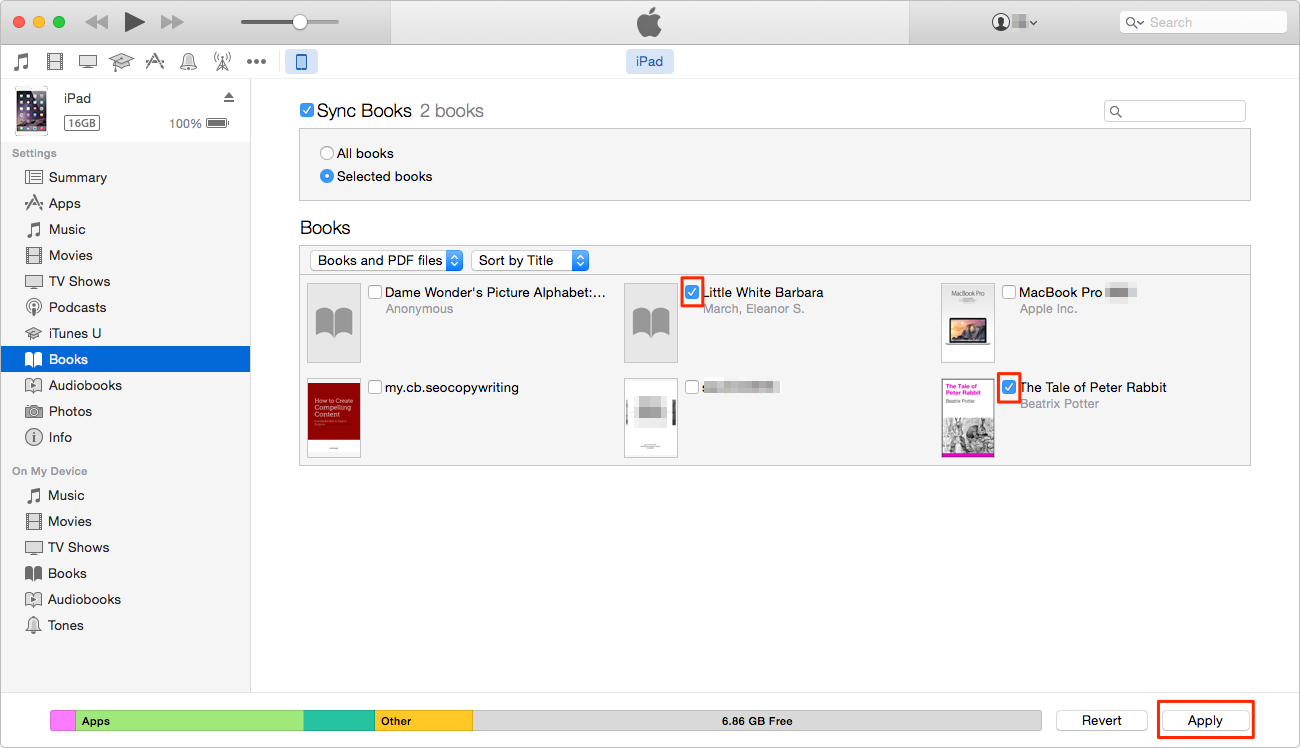
Task: Show more libraries via the ellipsis icon
Action: pos(257,62)
